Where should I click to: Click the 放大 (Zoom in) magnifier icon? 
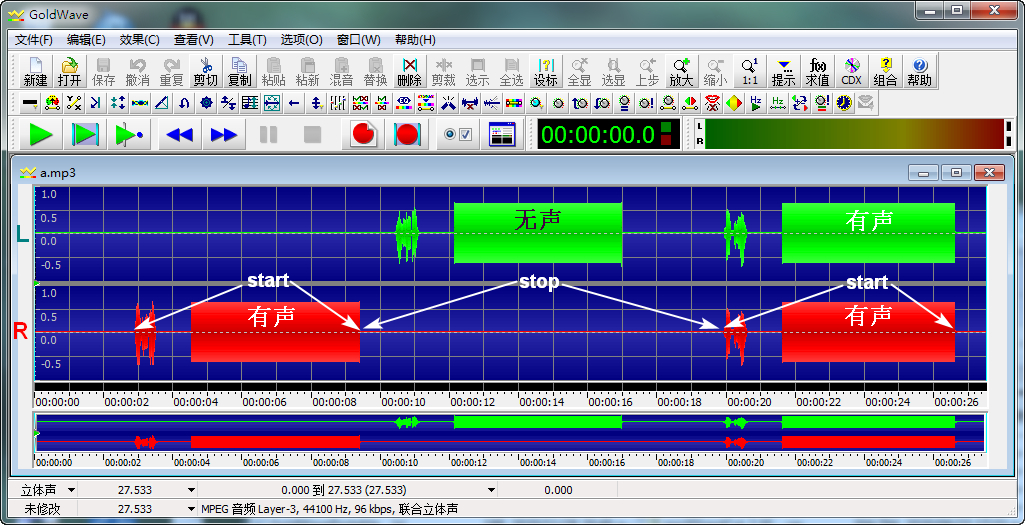click(x=681, y=72)
